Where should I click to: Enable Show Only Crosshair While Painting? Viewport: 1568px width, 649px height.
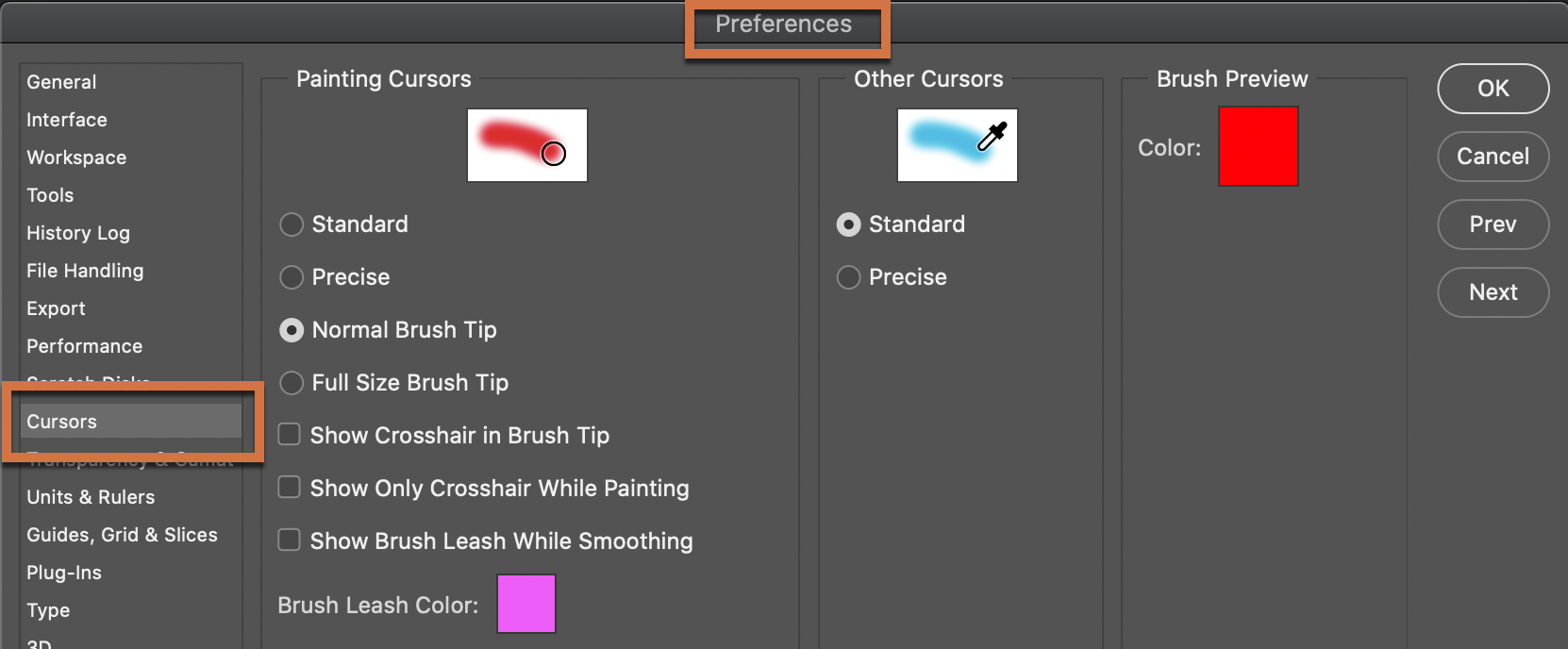click(288, 488)
